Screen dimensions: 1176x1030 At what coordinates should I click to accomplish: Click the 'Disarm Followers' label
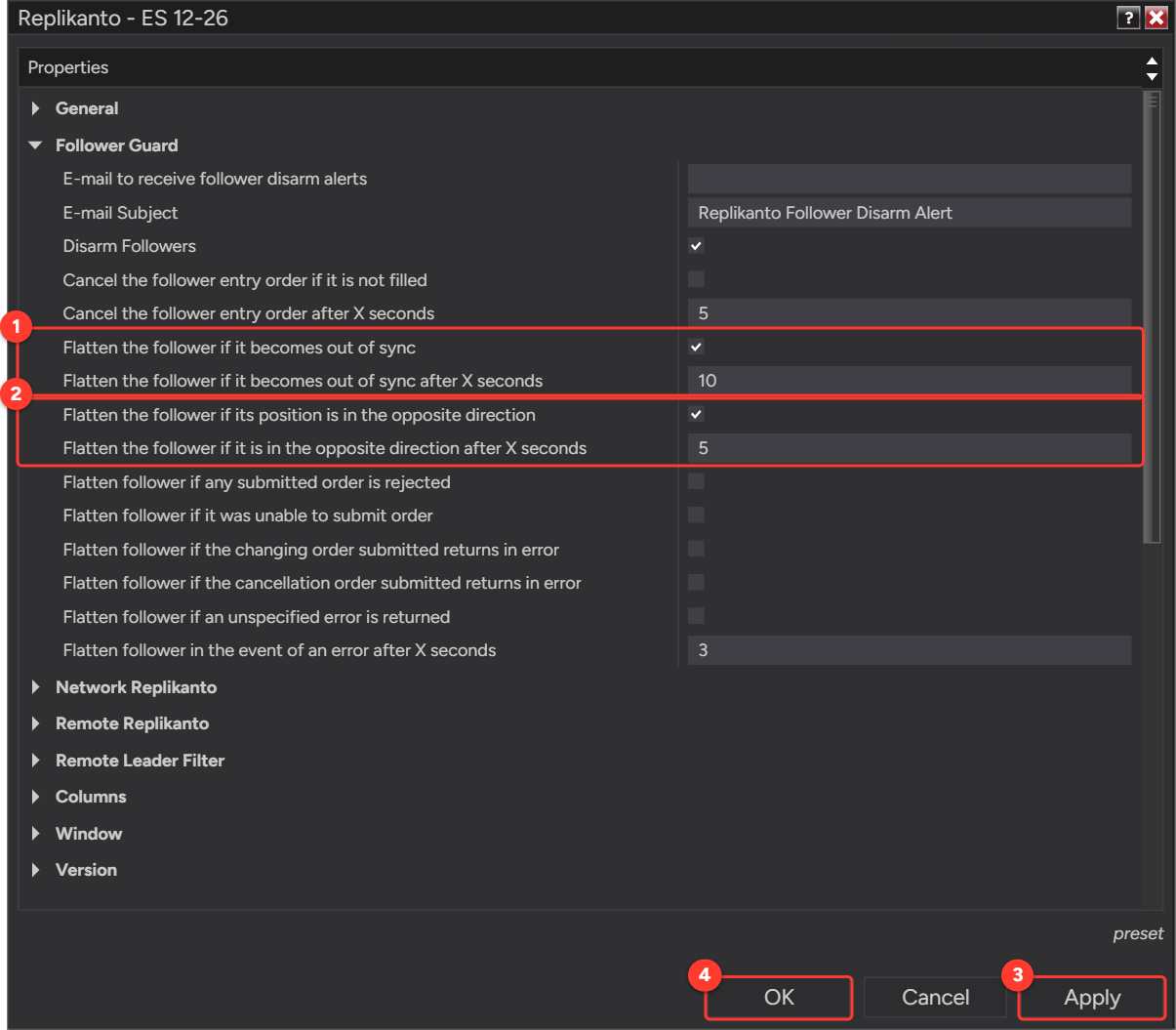pyautogui.click(x=130, y=246)
